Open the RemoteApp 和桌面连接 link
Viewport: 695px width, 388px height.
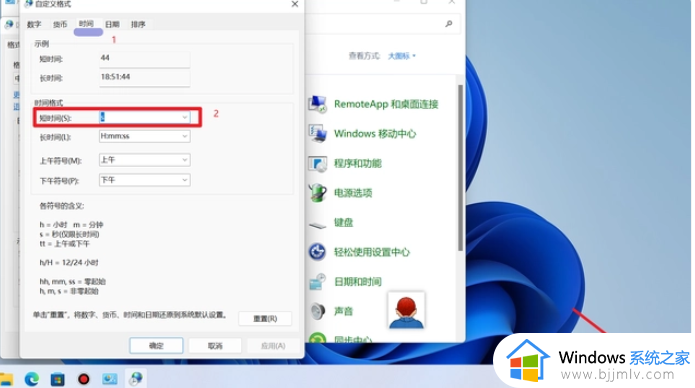click(386, 104)
